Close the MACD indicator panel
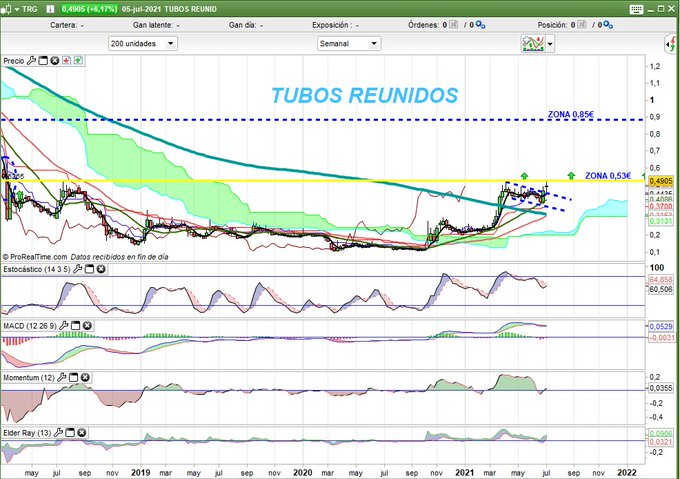 [x=87, y=326]
